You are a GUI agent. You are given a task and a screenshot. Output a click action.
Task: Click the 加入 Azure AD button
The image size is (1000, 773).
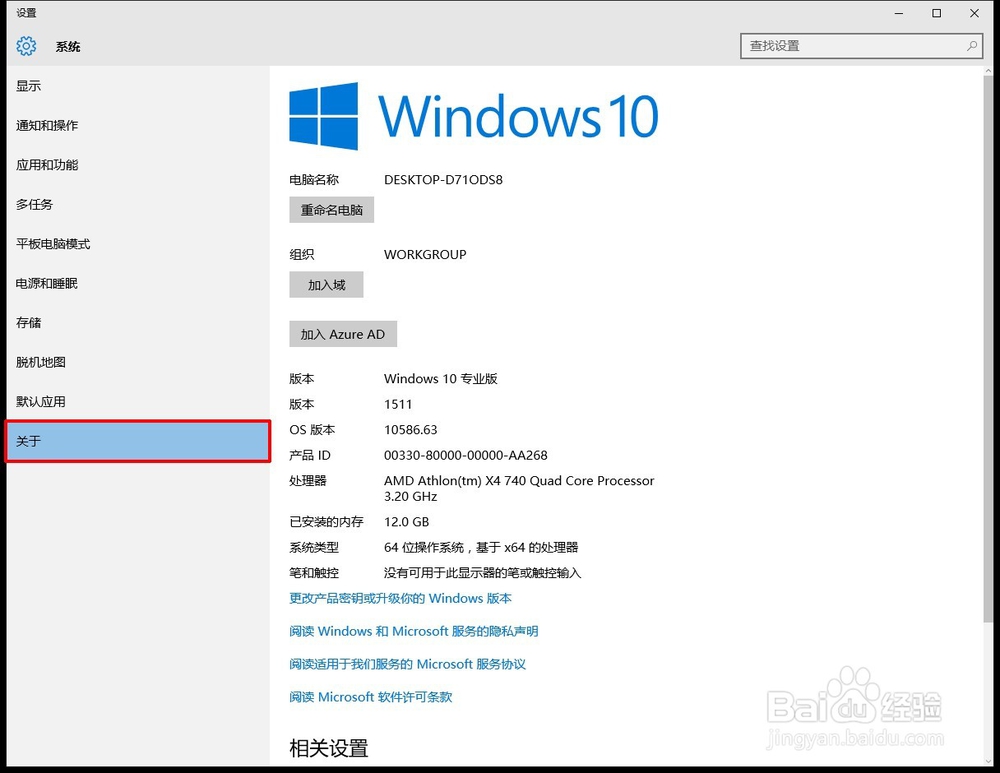(343, 334)
